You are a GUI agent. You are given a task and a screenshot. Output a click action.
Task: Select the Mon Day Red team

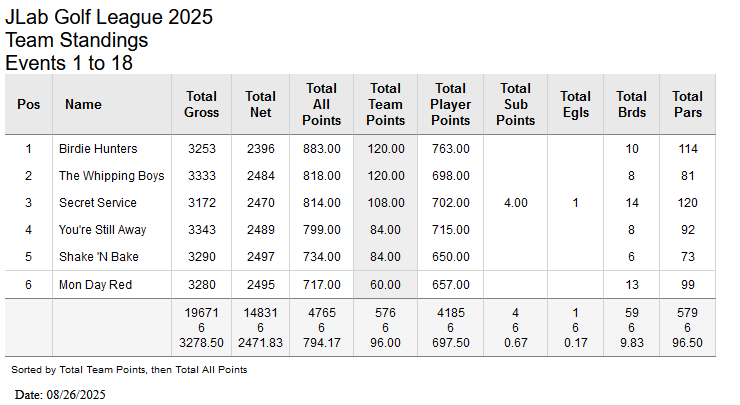point(96,285)
